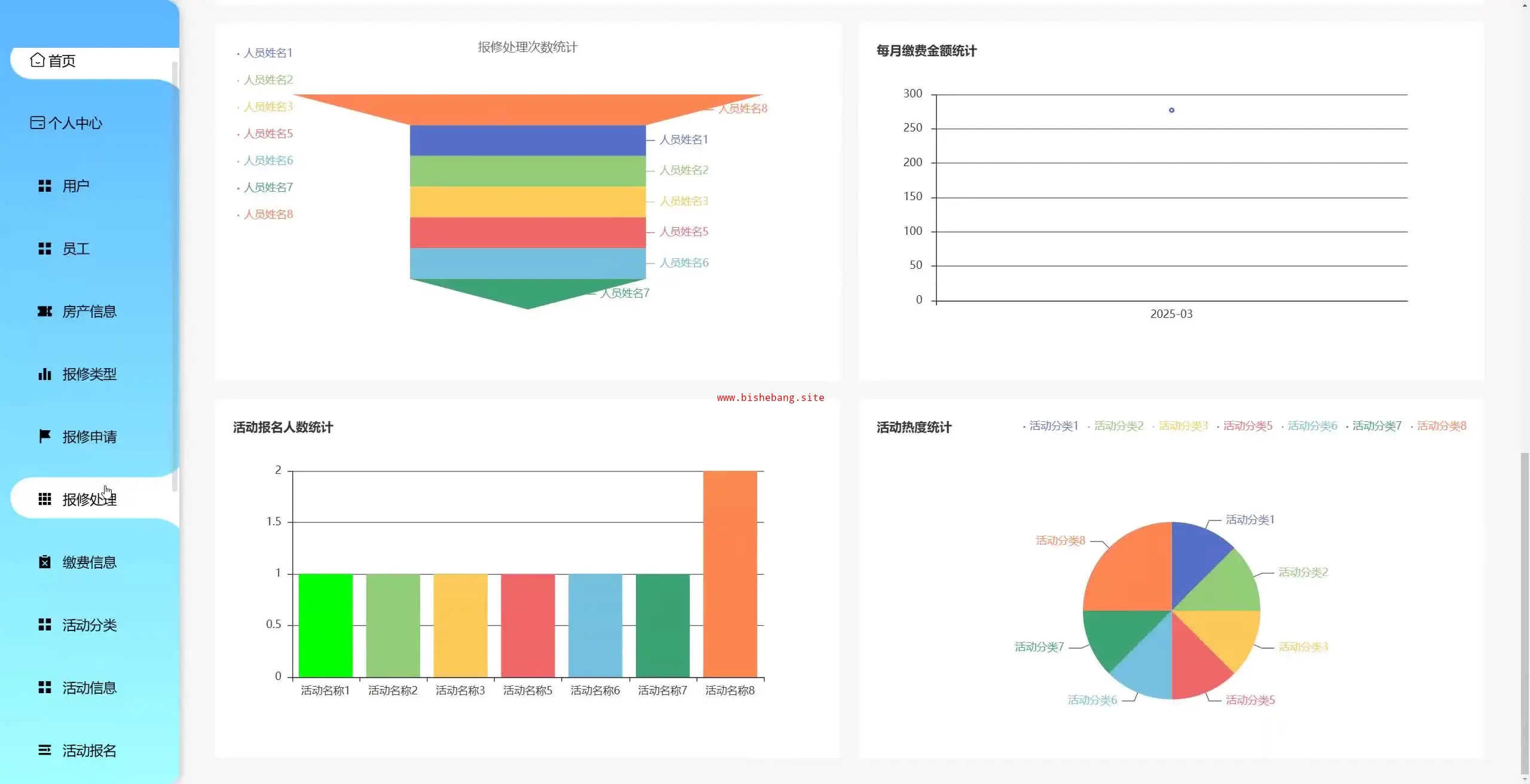The height and width of the screenshot is (784, 1530).
Task: Click the bright green 活动名称1 bar
Action: [x=325, y=625]
